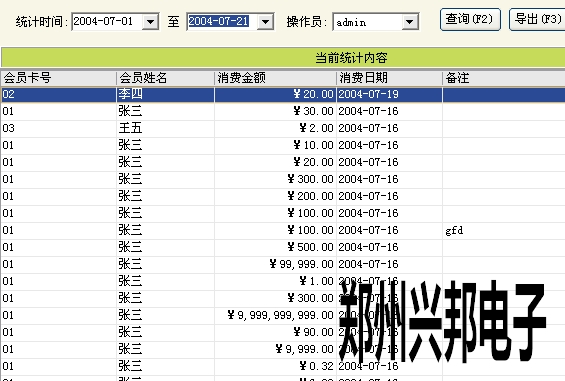The height and width of the screenshot is (381, 565).
Task: Select the row with remark gfd
Action: (x=283, y=230)
